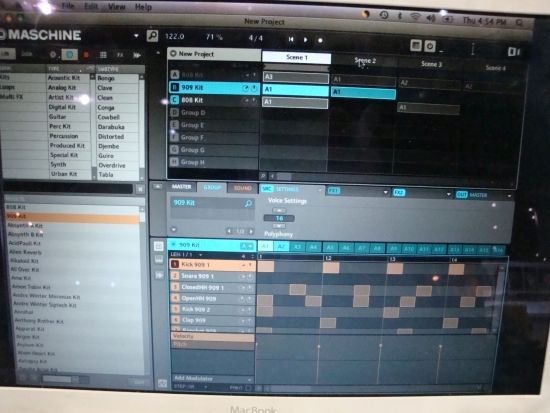
Task: Toggle mute on Snare 909 1
Action: click(250, 277)
